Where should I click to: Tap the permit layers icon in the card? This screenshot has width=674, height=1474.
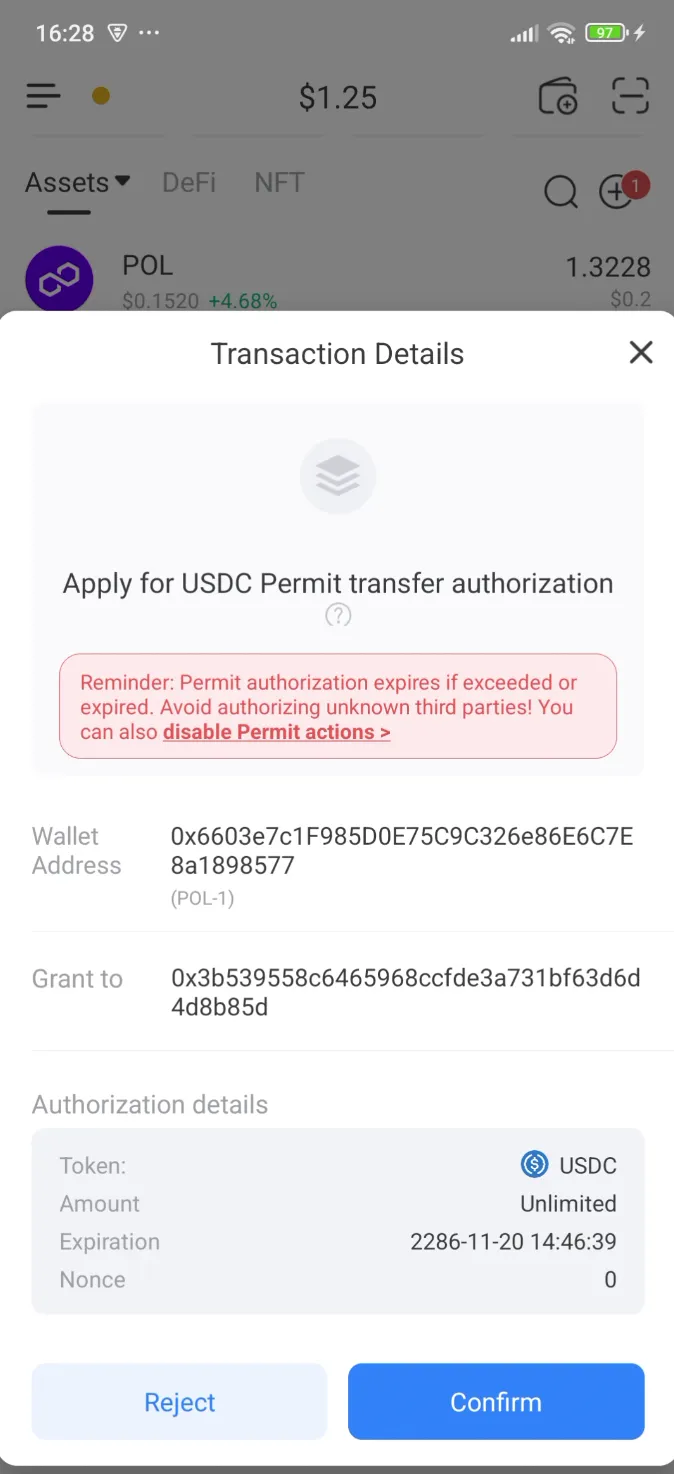click(338, 475)
